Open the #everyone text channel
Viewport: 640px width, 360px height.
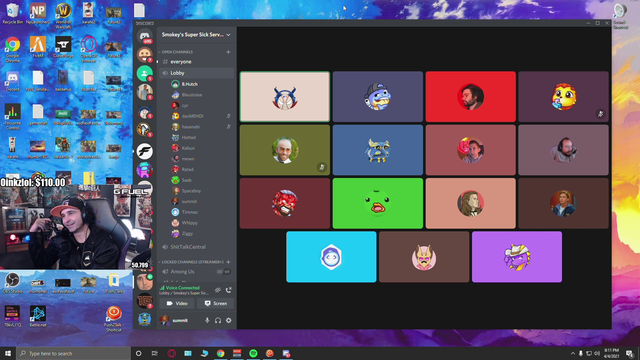pos(196,62)
